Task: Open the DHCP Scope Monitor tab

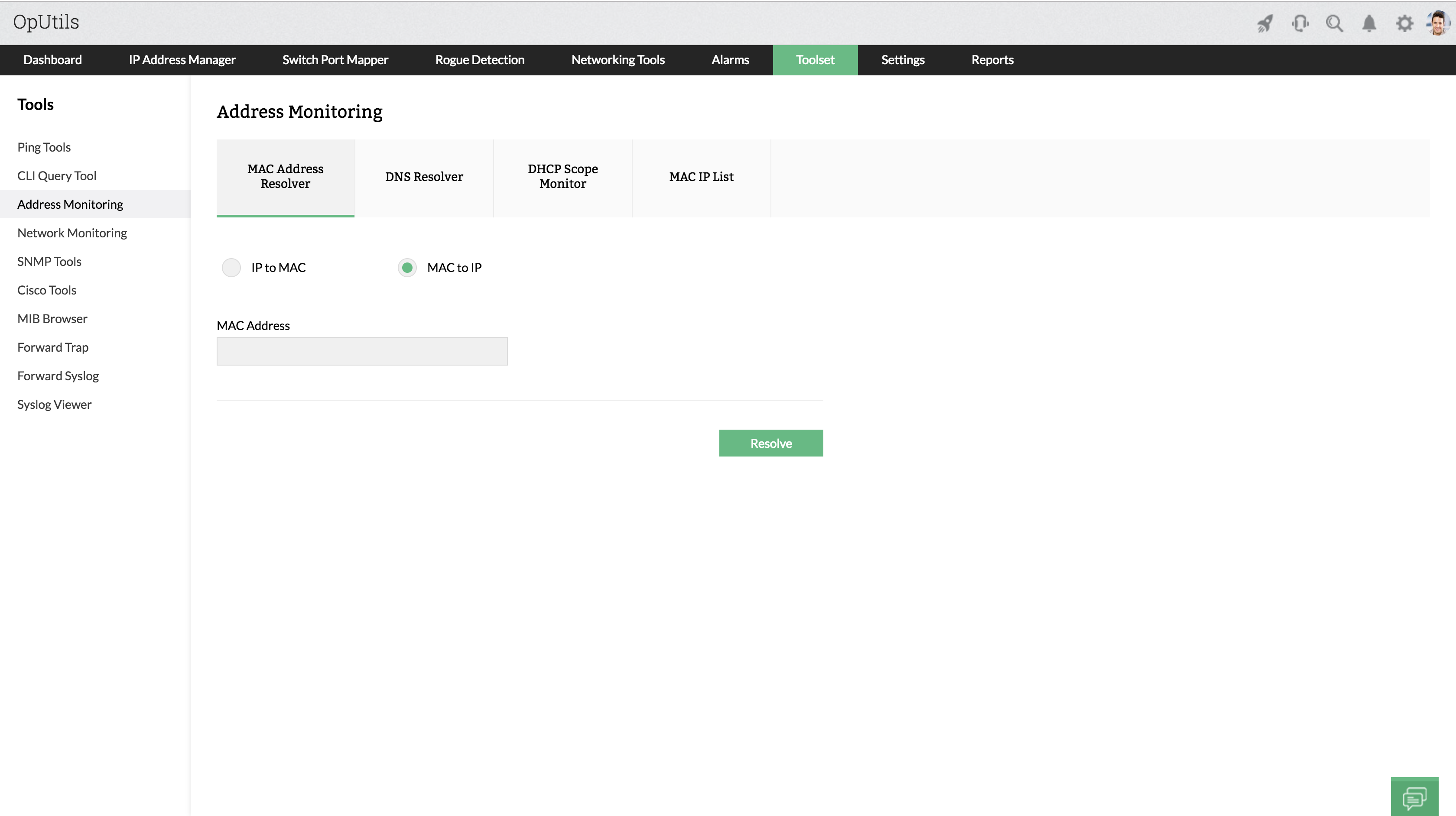Action: pos(562,177)
